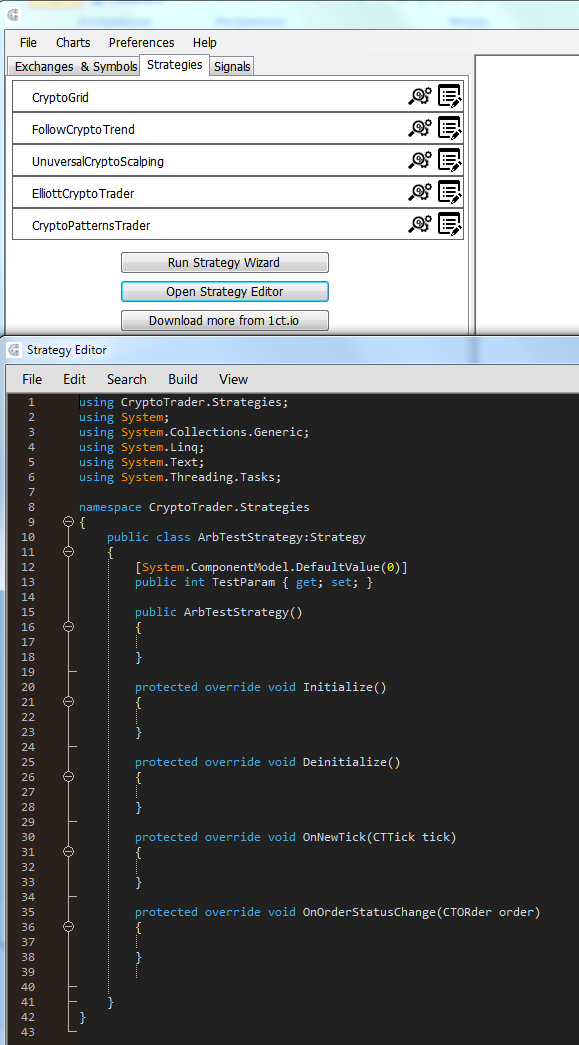Click 'namespace CryptoTrader.Strategies' code line
This screenshot has width=579, height=1045.
(x=194, y=507)
